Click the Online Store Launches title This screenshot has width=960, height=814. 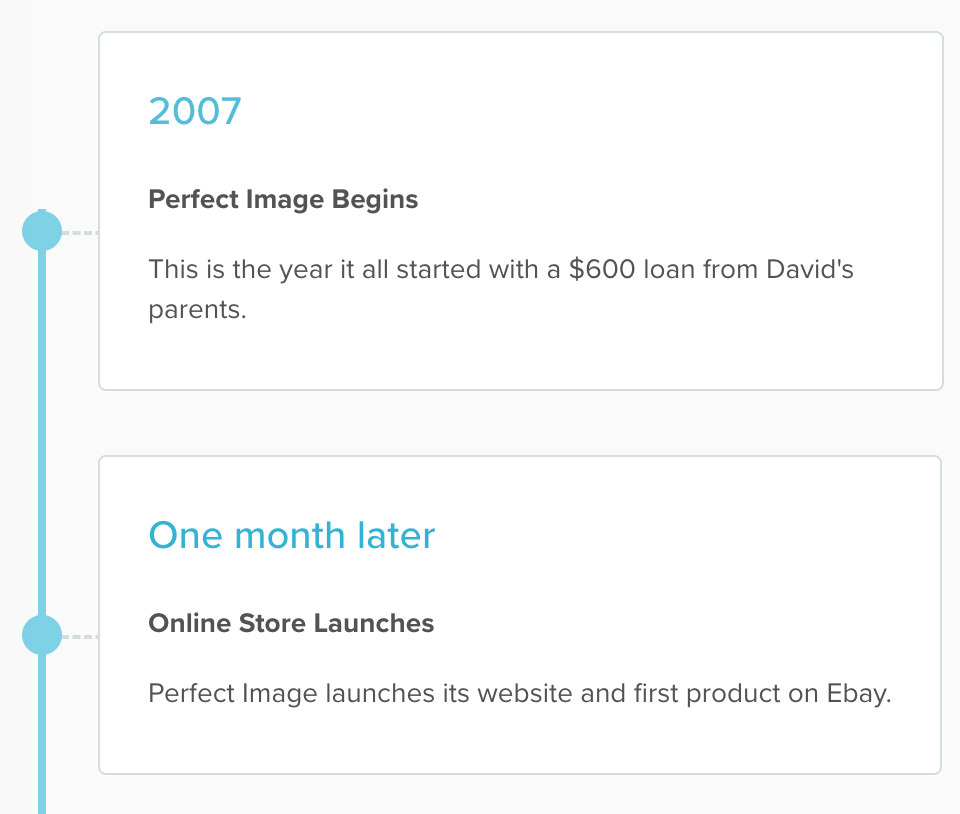tap(291, 623)
